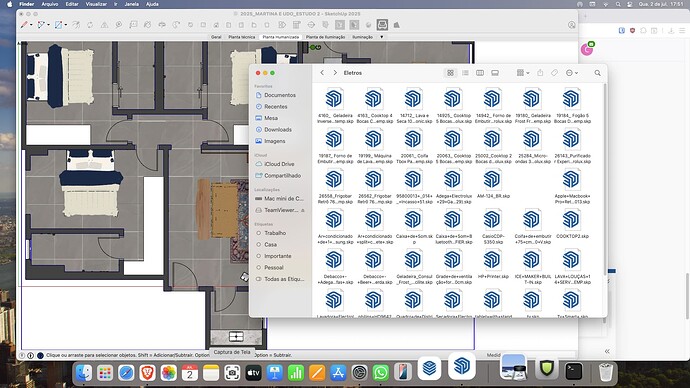Click the Finder share icon

point(540,73)
